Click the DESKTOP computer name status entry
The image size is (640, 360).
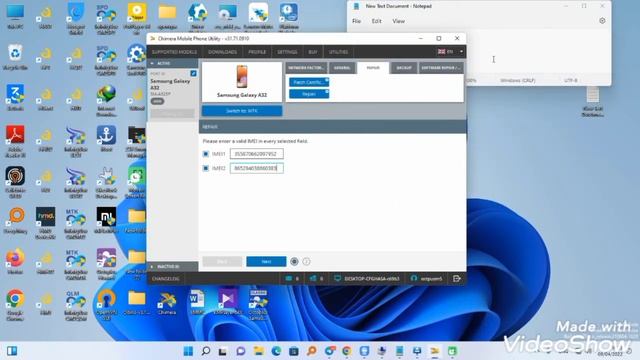coord(367,279)
